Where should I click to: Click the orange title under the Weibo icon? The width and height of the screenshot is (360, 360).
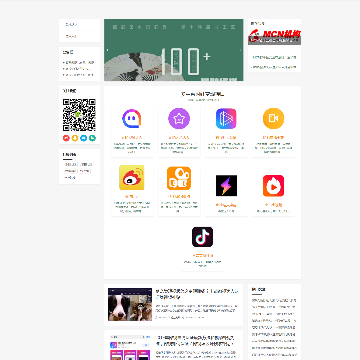pos(132,196)
